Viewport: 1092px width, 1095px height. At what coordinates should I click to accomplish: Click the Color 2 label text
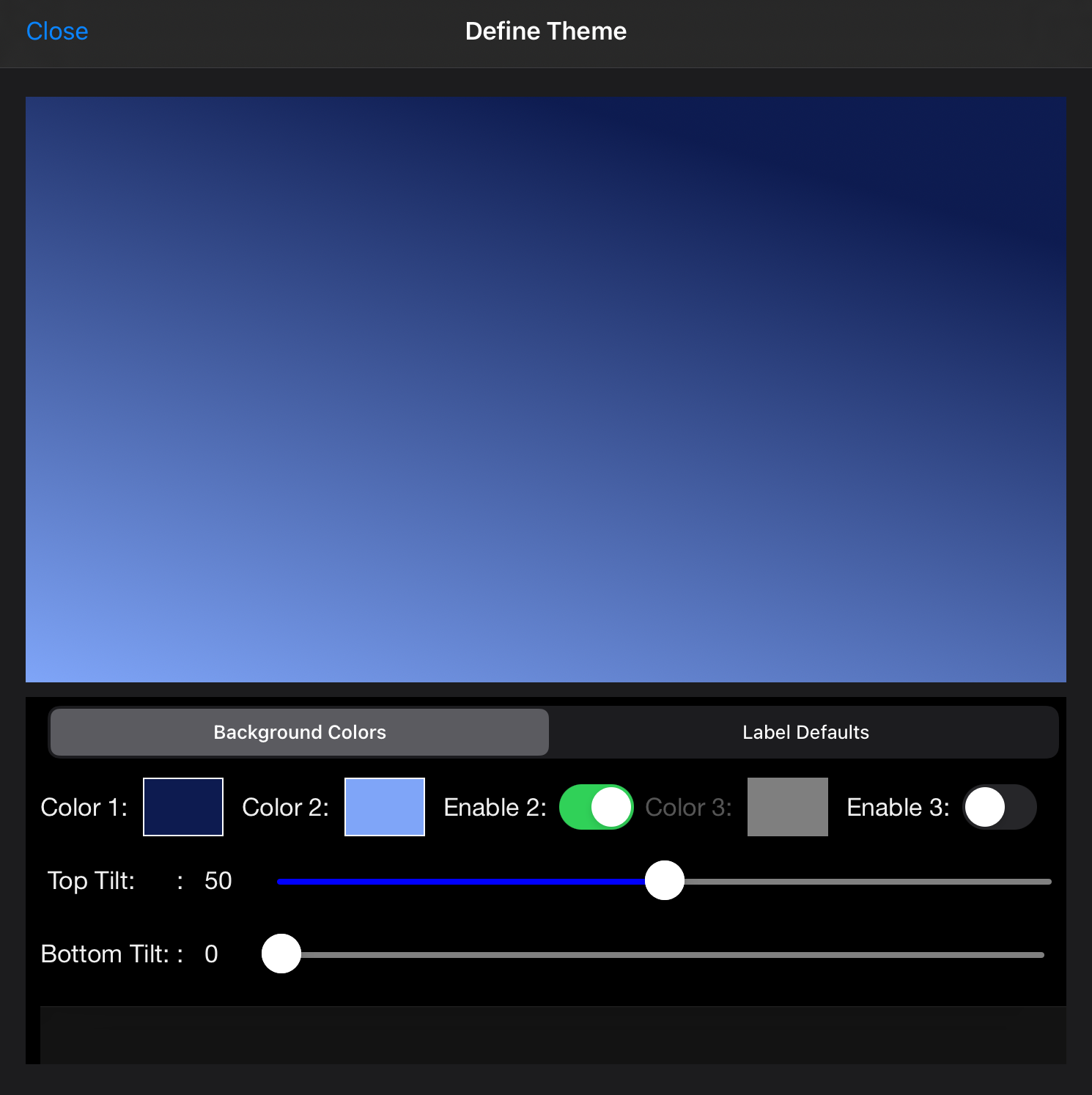click(285, 806)
